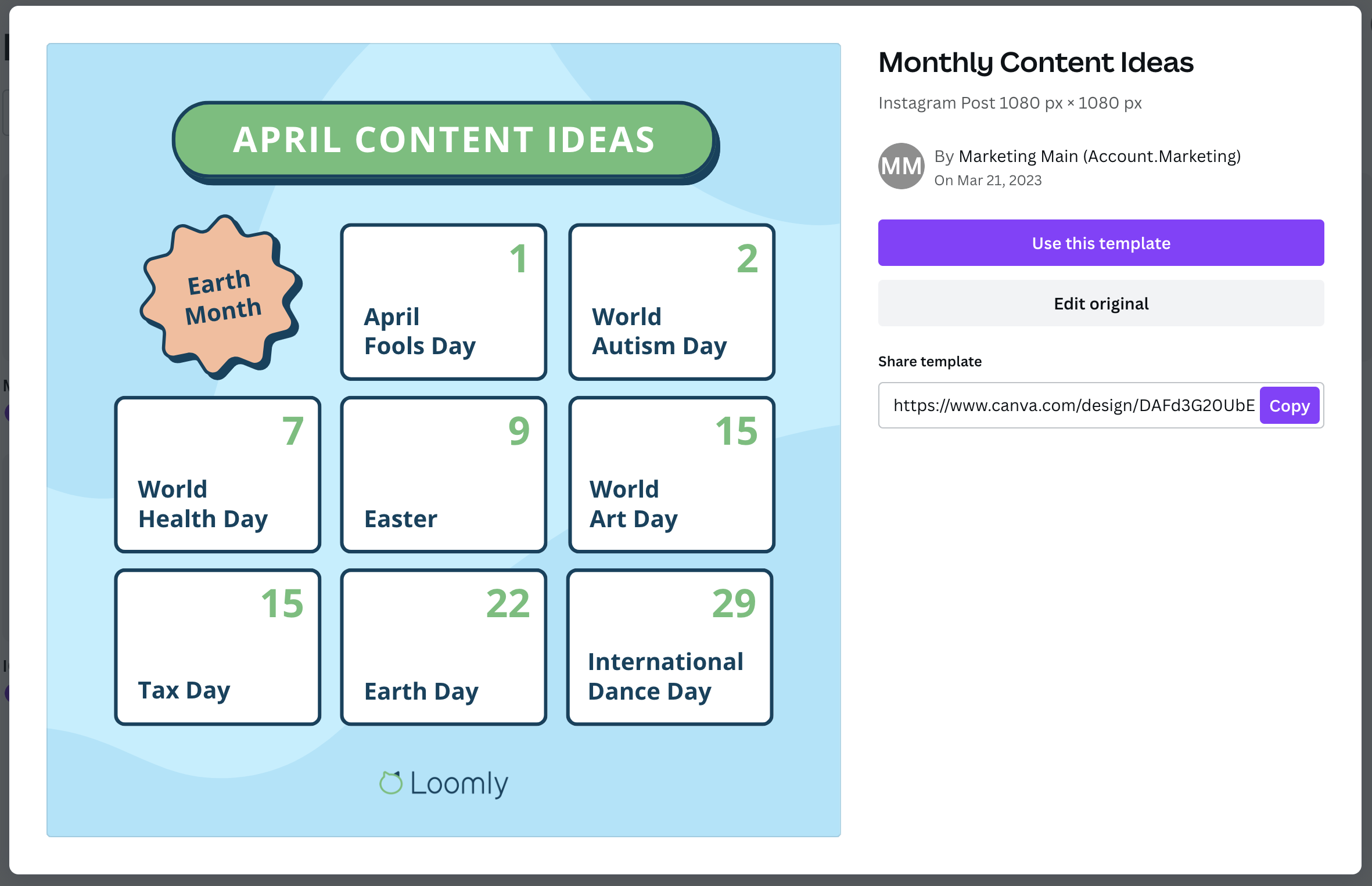Click Edit original
The height and width of the screenshot is (886, 1372).
coord(1101,303)
